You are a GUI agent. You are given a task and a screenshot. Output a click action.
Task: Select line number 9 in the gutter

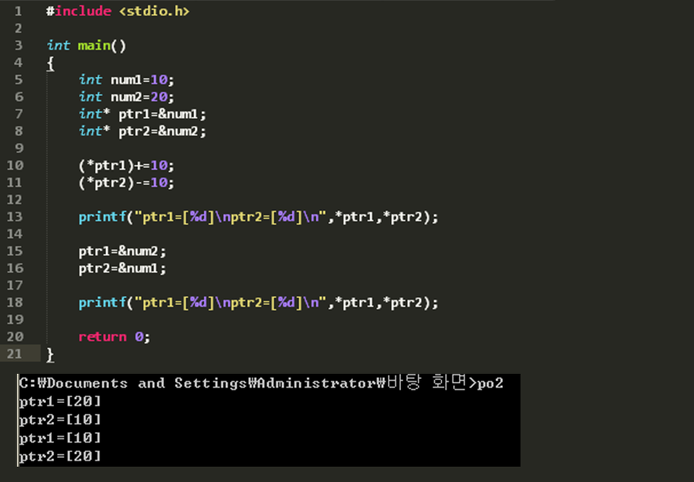tap(18, 148)
